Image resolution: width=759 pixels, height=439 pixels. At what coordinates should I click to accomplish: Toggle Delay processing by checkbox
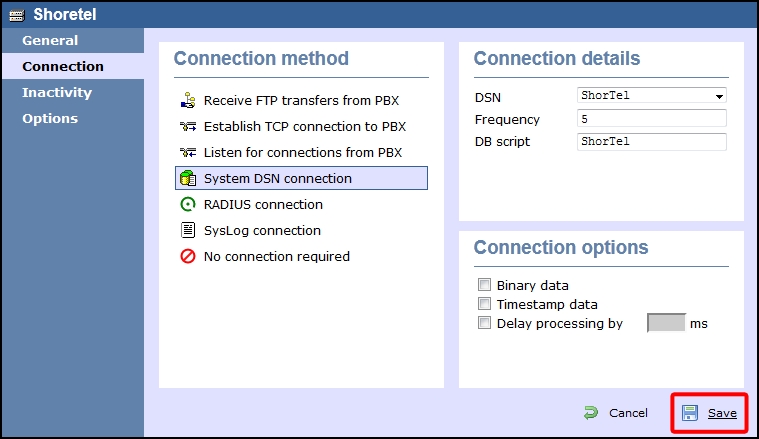[484, 322]
